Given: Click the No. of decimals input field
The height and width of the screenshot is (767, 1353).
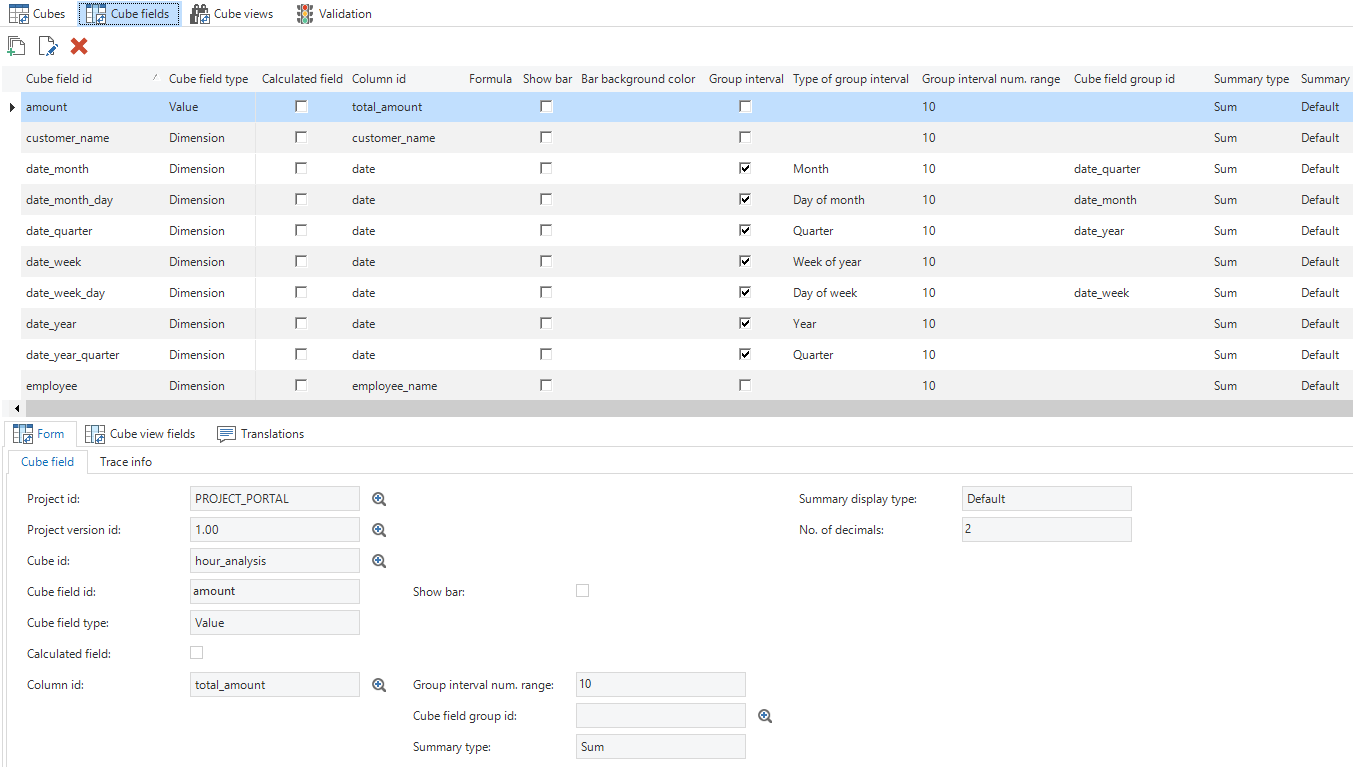Looking at the screenshot, I should pos(1046,530).
